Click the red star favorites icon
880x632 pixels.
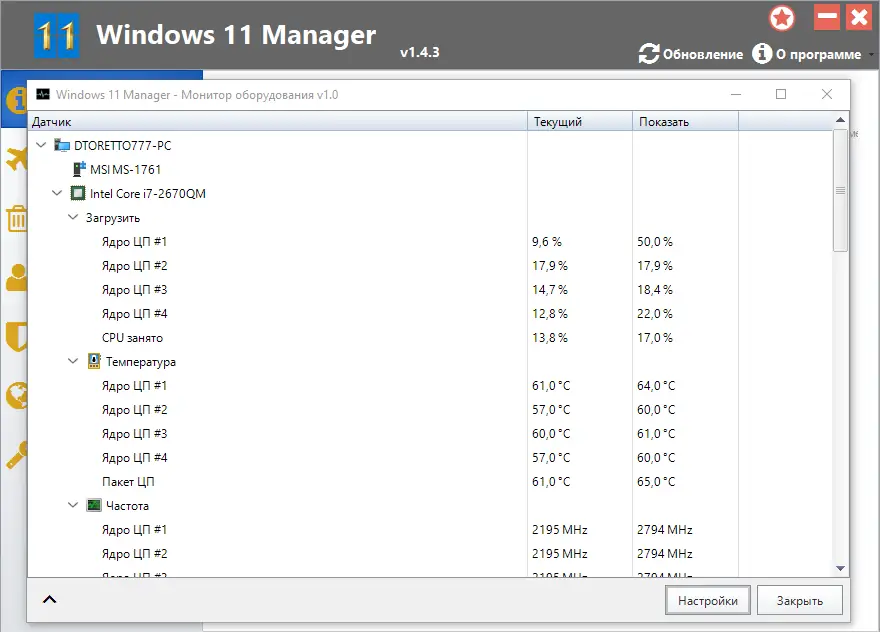click(x=782, y=17)
